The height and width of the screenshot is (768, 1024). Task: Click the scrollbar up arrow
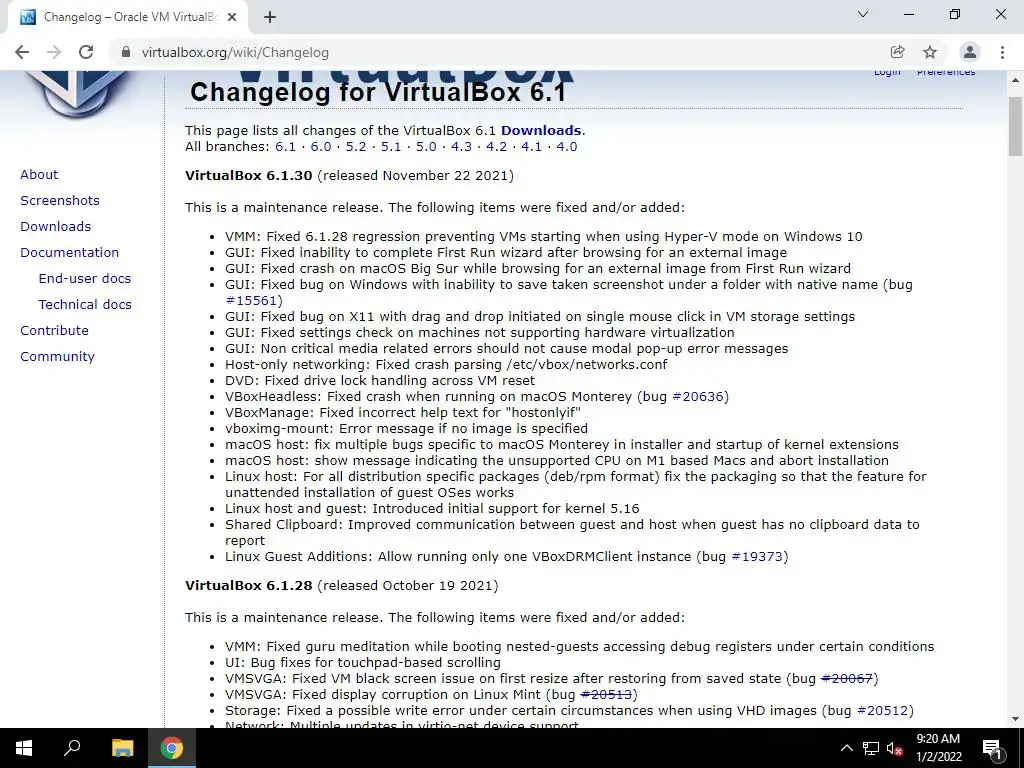tap(1015, 80)
